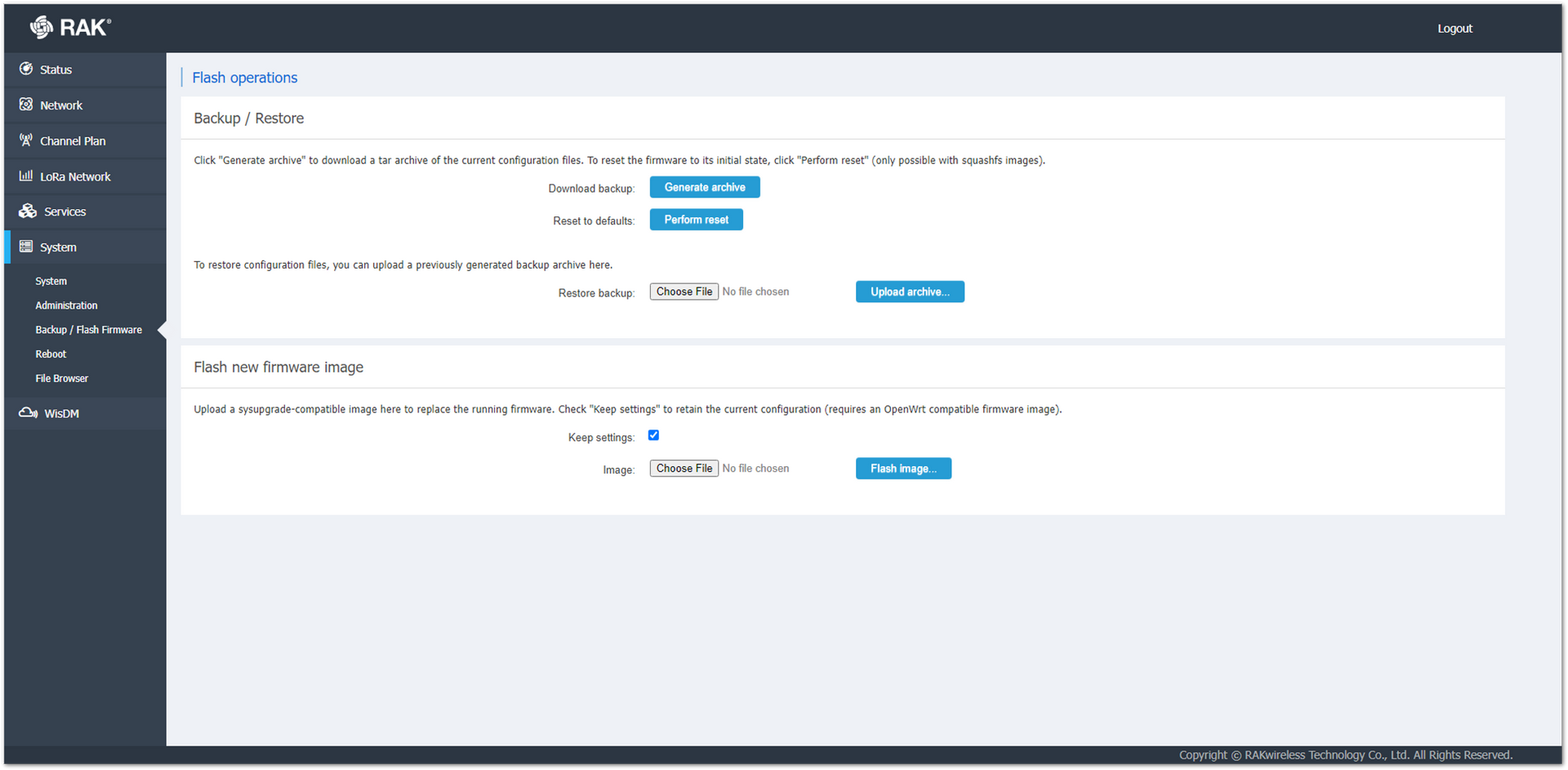Choose a file for Restore backup
The width and height of the screenshot is (1568, 770).
684,292
